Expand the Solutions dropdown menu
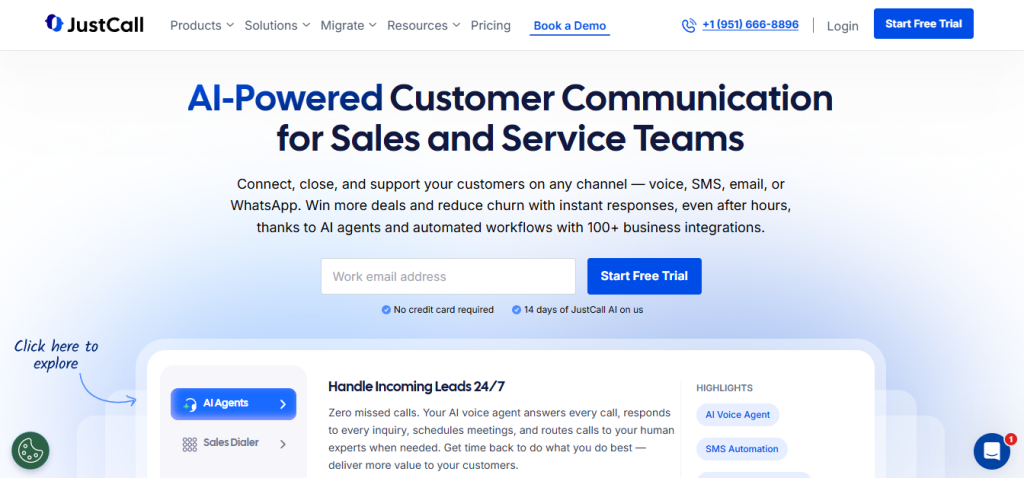 pyautogui.click(x=277, y=25)
